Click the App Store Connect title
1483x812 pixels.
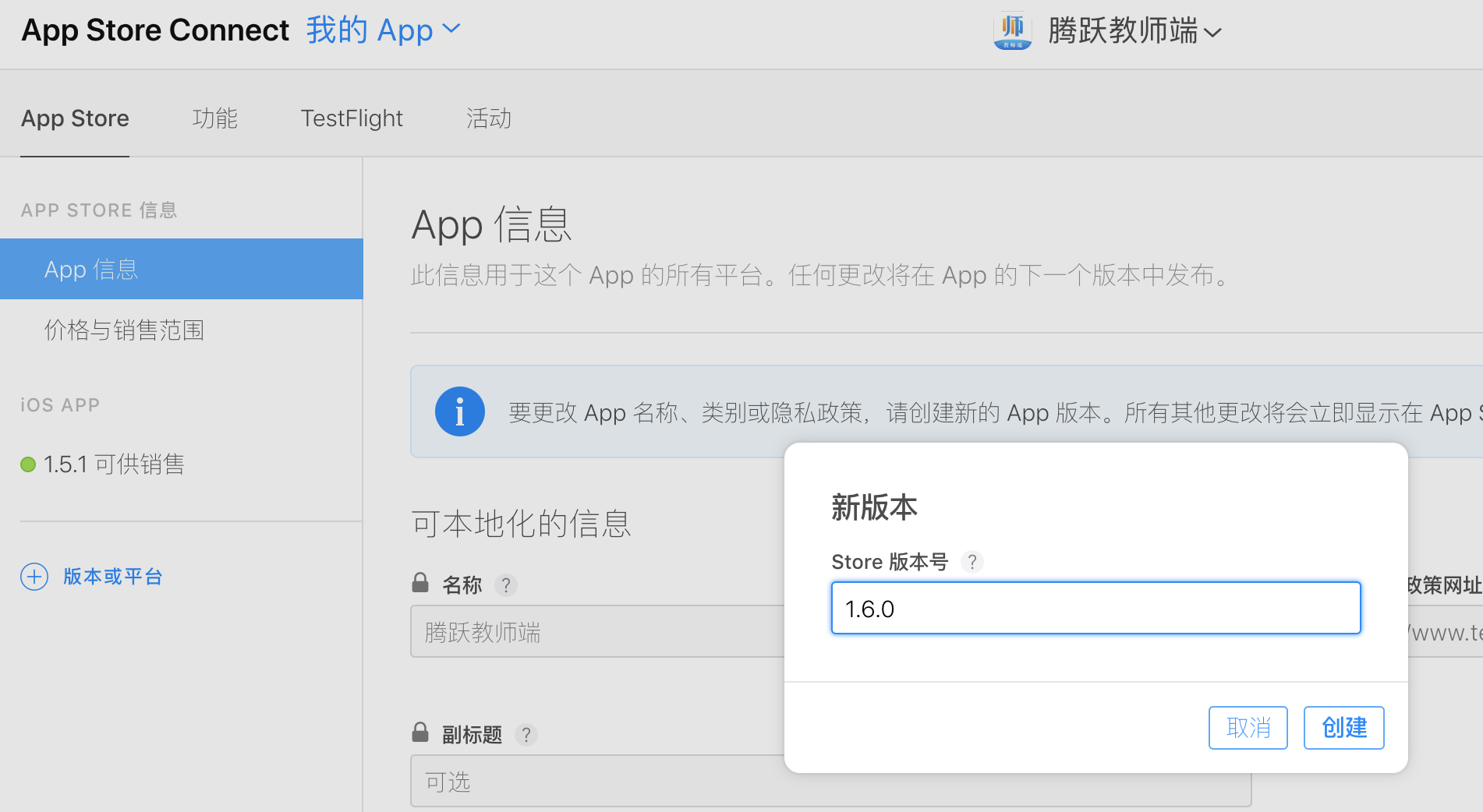[x=155, y=30]
